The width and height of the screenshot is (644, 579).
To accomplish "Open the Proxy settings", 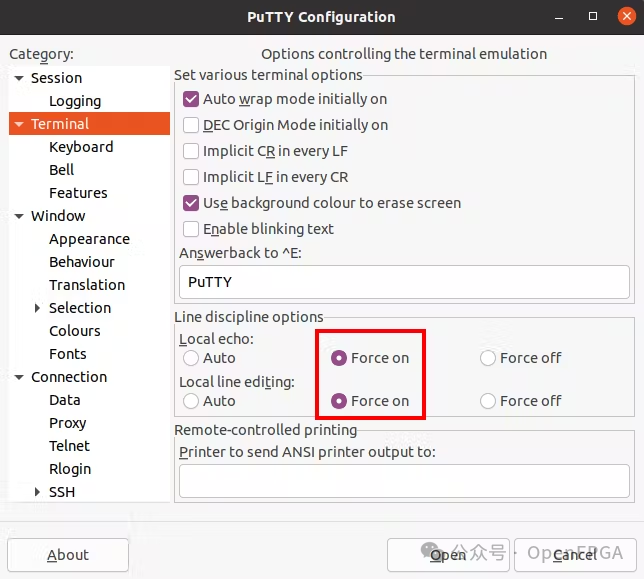I will pyautogui.click(x=68, y=423).
